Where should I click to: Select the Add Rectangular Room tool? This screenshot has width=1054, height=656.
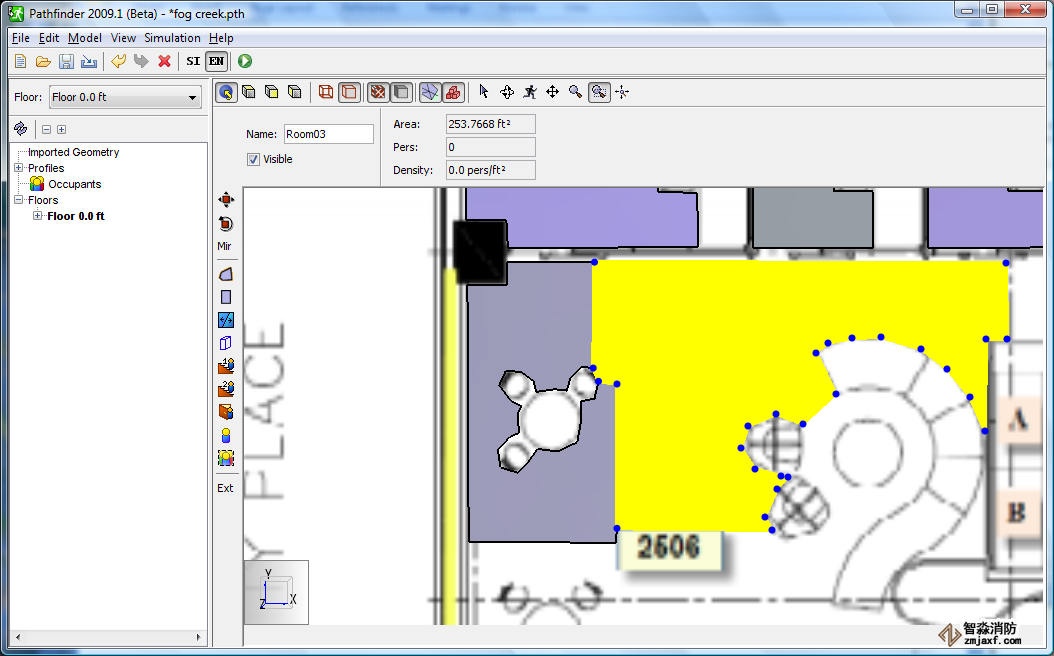click(226, 297)
